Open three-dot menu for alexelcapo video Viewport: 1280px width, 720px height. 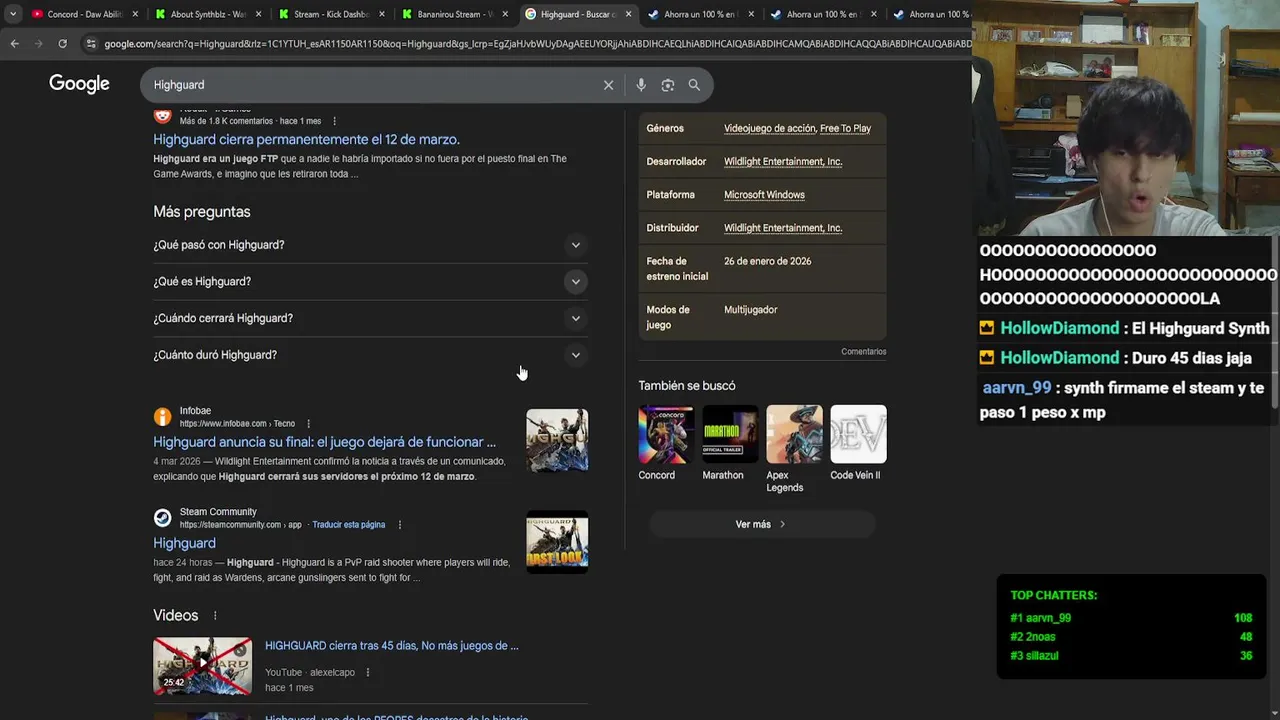(367, 673)
